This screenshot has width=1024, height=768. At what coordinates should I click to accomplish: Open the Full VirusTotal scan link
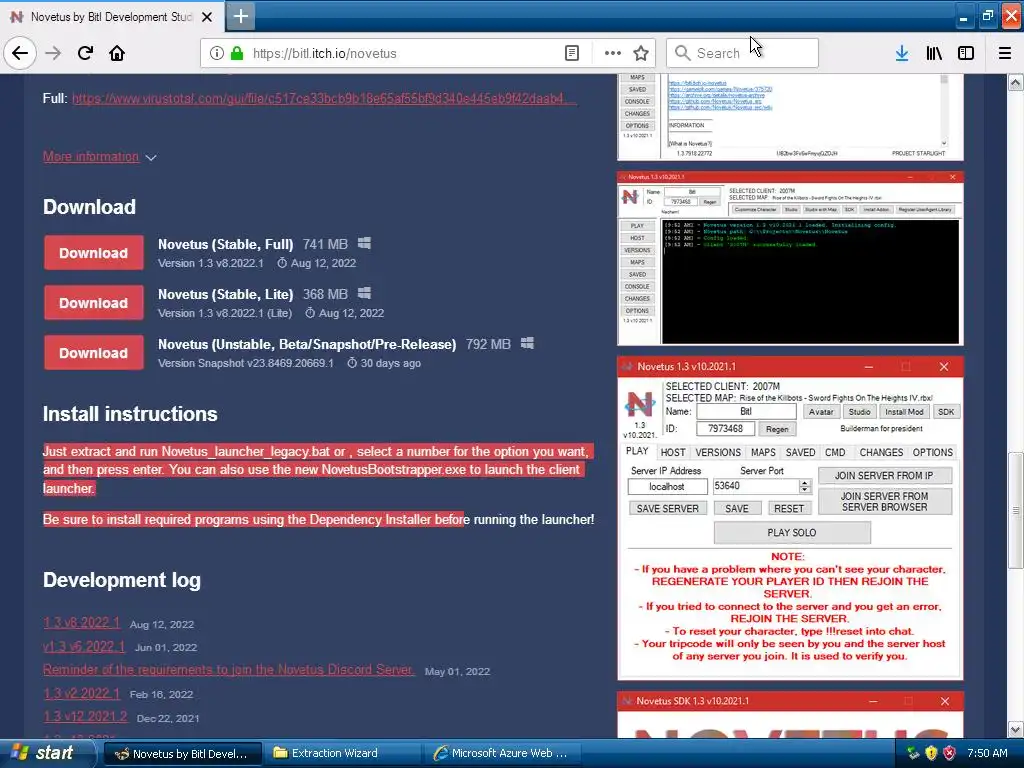[324, 99]
